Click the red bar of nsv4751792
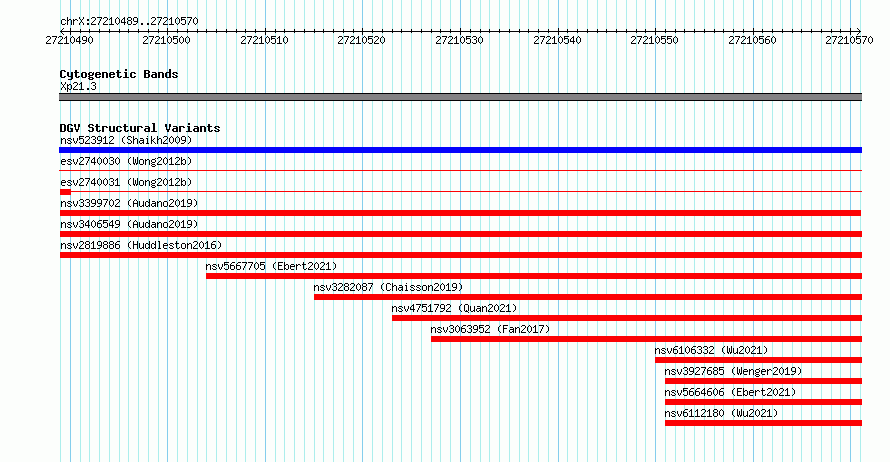The image size is (890, 462). [627, 318]
